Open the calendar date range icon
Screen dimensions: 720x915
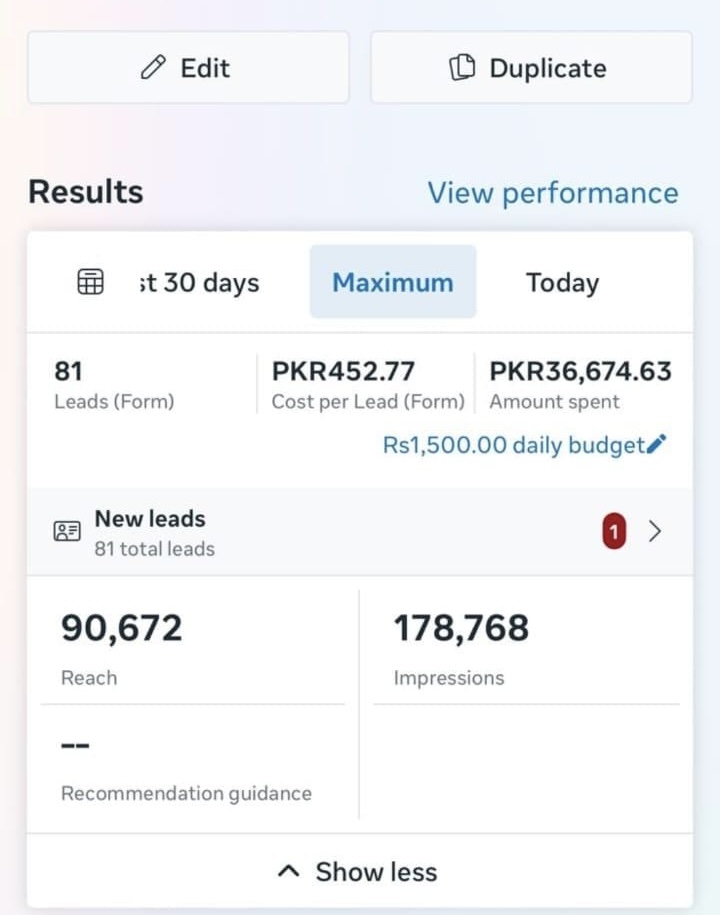click(90, 283)
